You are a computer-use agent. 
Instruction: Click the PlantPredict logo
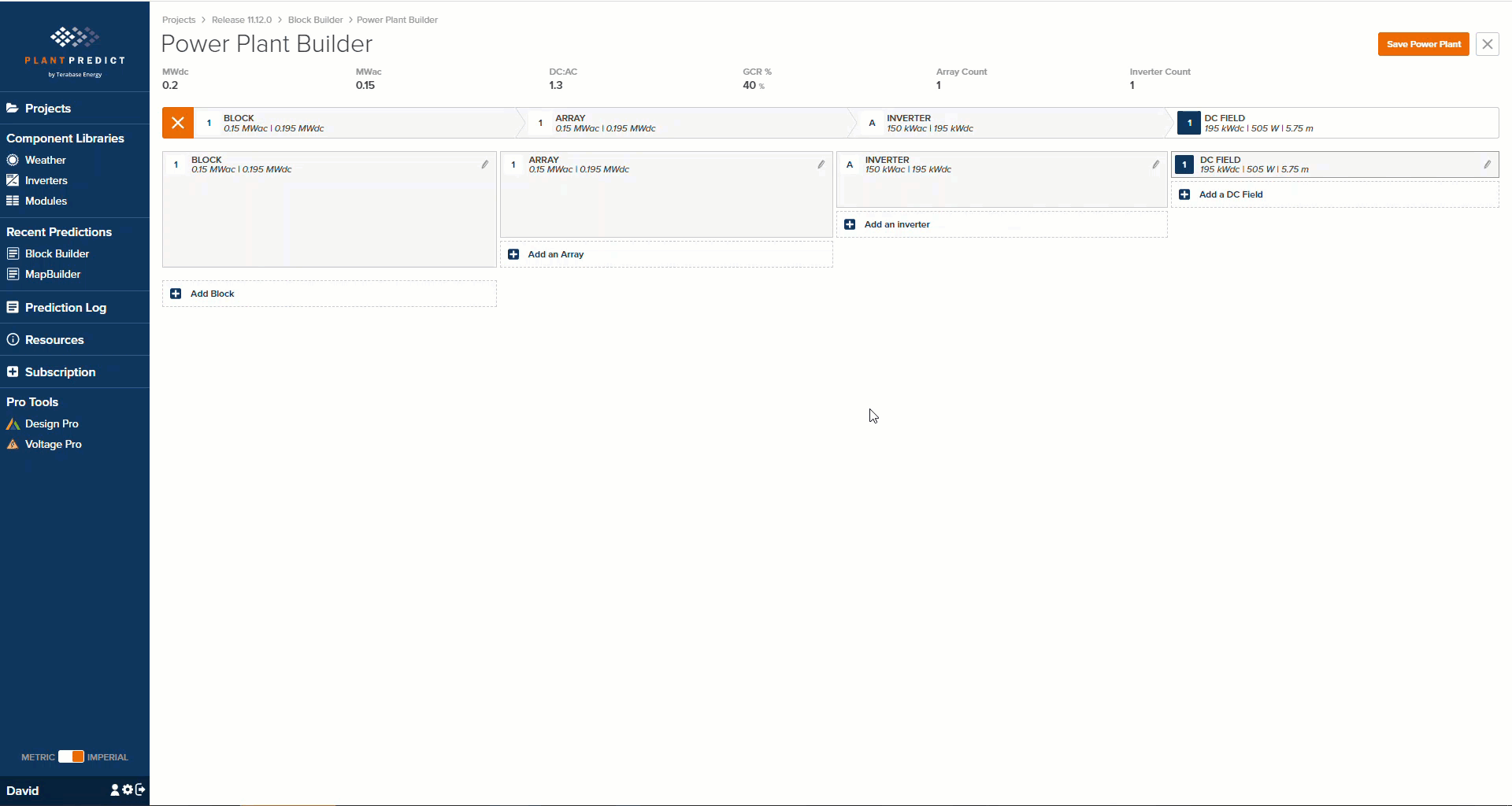pyautogui.click(x=75, y=52)
